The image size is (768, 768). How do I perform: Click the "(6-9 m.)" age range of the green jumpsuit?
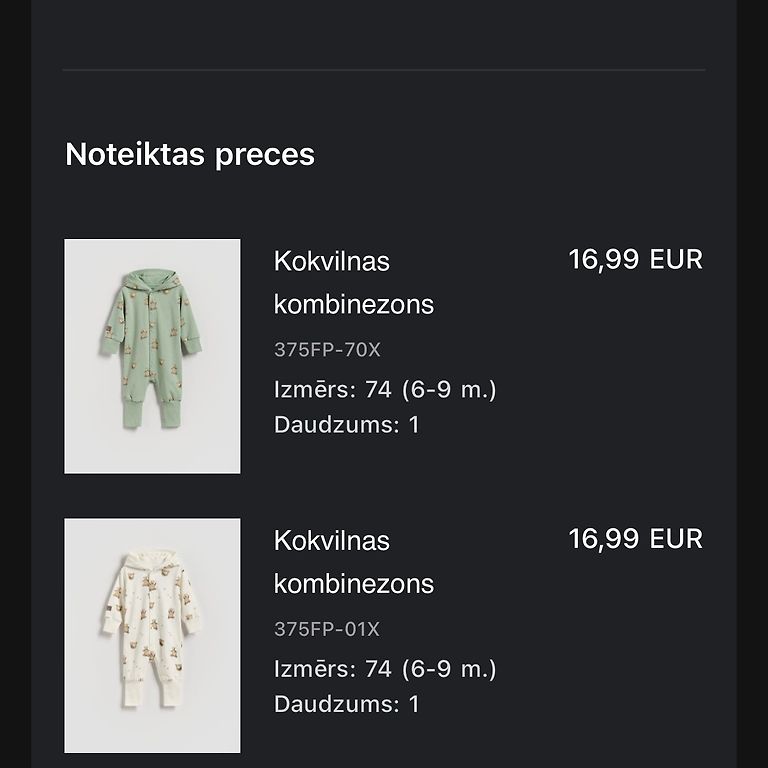click(x=449, y=389)
